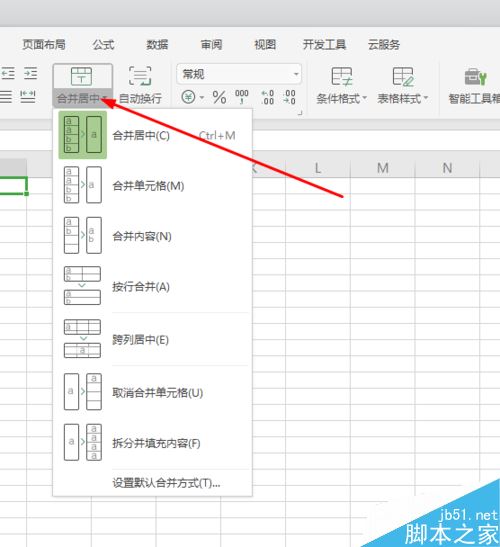Image resolution: width=500 pixels, height=547 pixels.
Task: Choose 合并居中(C) from the merge menu
Action: [x=152, y=135]
